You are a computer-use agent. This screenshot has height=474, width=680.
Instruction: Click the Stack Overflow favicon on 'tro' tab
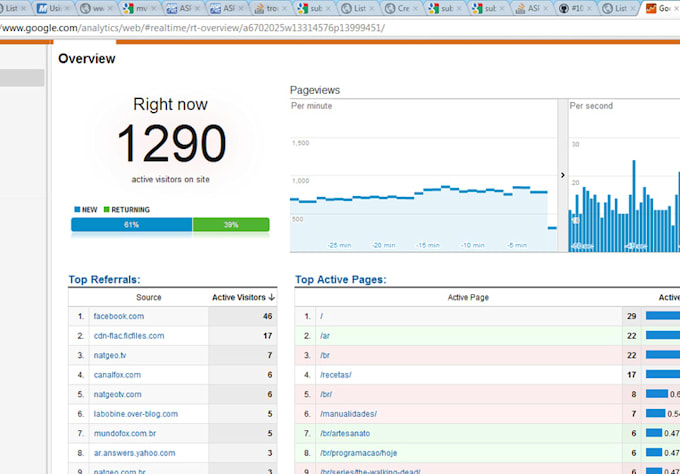(259, 8)
